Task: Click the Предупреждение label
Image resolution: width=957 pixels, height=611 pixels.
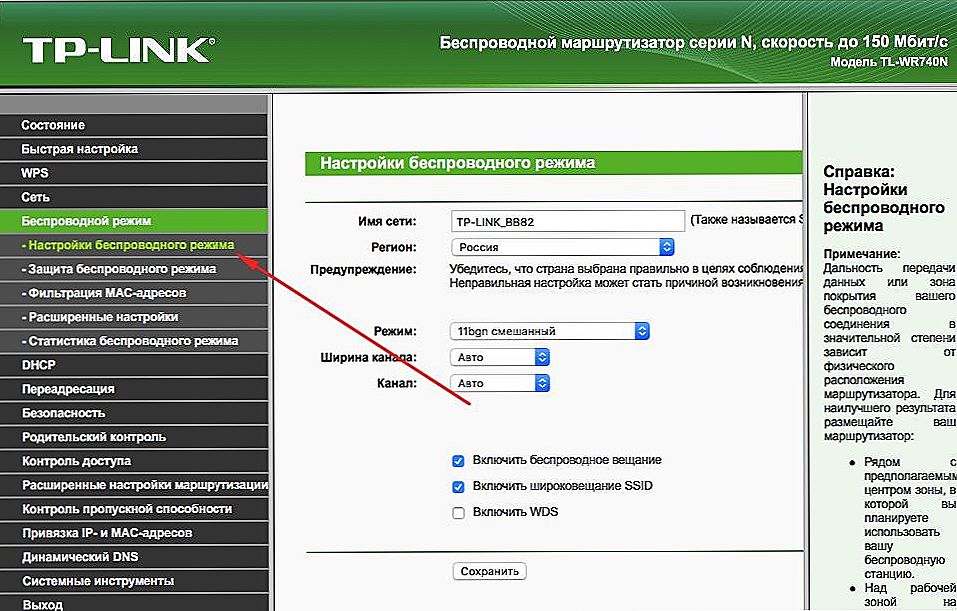Action: pos(363,269)
